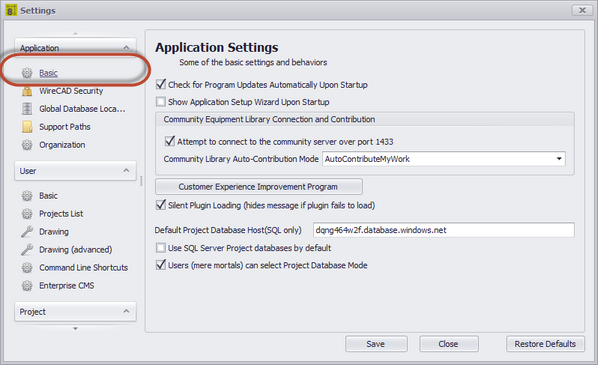Click the gear icon beside Command Line Shortcuts

tap(27, 268)
